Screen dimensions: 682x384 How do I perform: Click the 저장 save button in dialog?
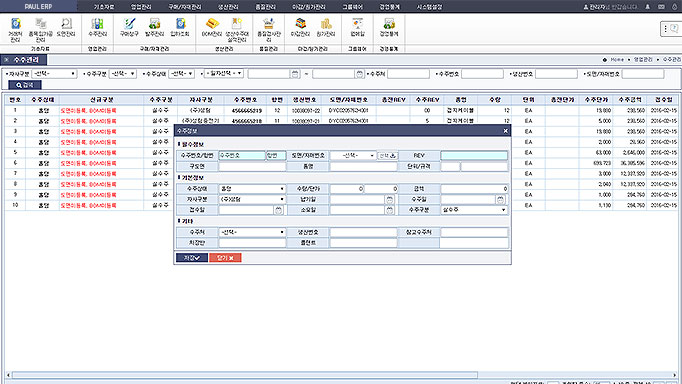pos(192,258)
